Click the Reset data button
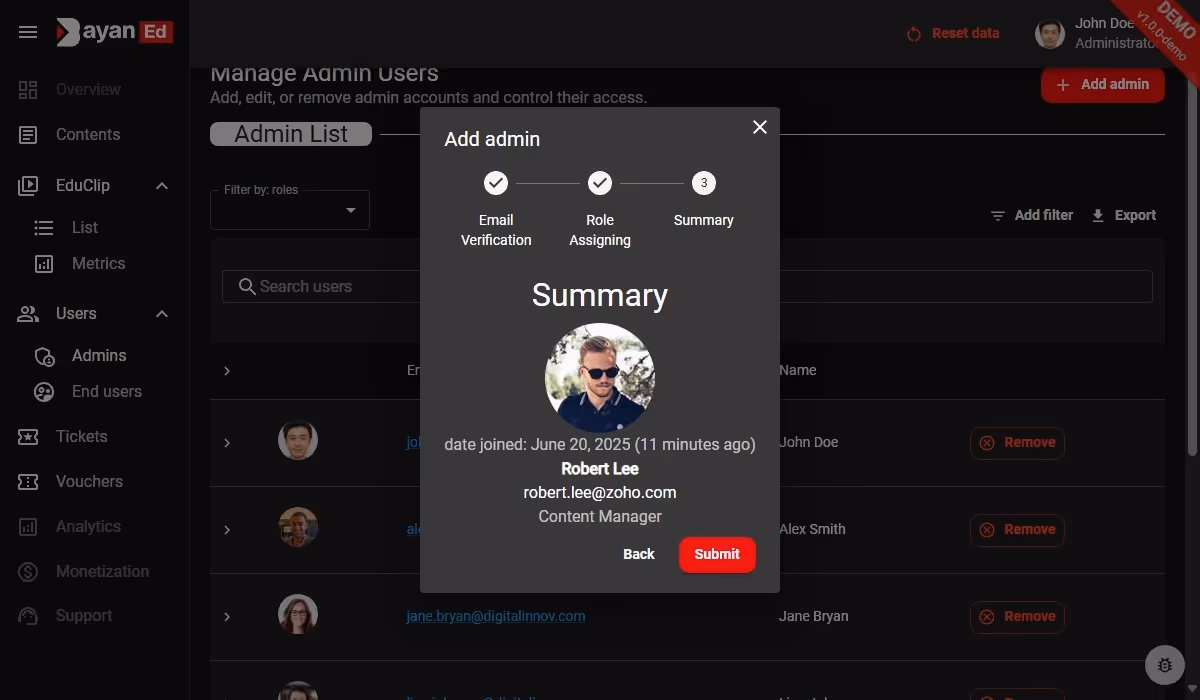The height and width of the screenshot is (700, 1200). click(952, 34)
